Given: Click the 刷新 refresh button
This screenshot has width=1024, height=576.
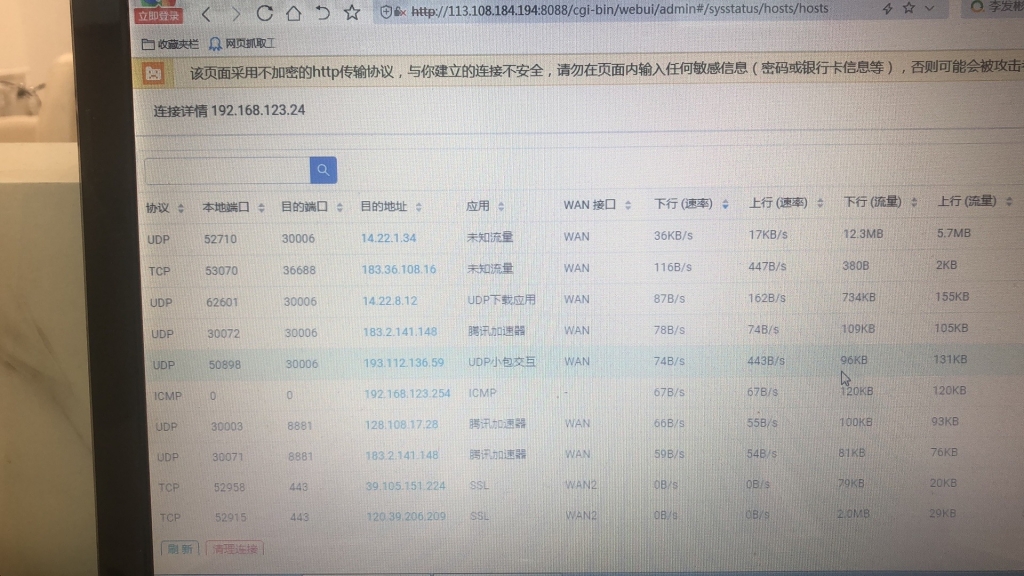Looking at the screenshot, I should [x=180, y=549].
